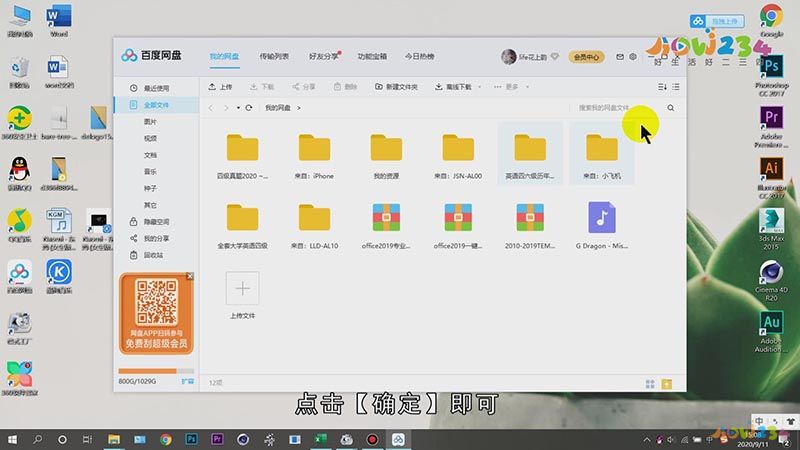This screenshot has height=450, width=800.
Task: Select the 英语四六级历年 folder
Action: [x=530, y=156]
